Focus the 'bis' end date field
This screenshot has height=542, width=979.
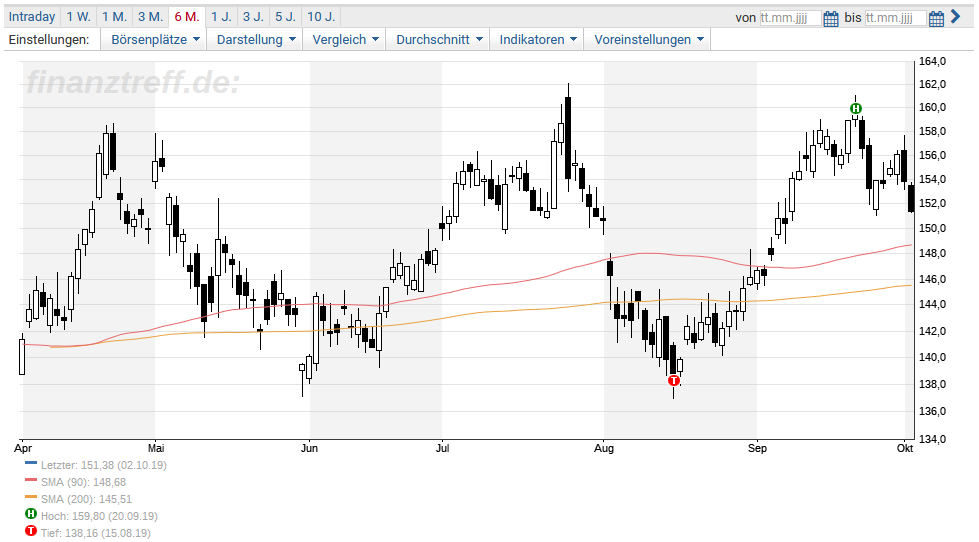[x=895, y=17]
